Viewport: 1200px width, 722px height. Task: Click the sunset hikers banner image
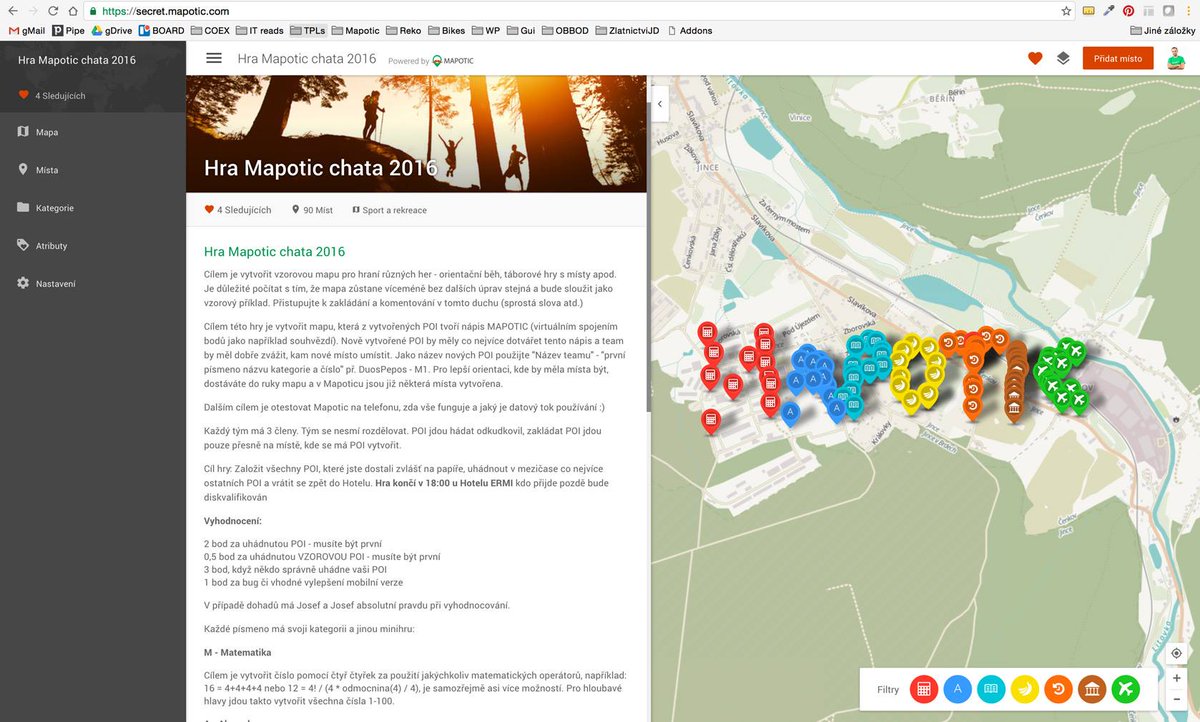[416, 134]
